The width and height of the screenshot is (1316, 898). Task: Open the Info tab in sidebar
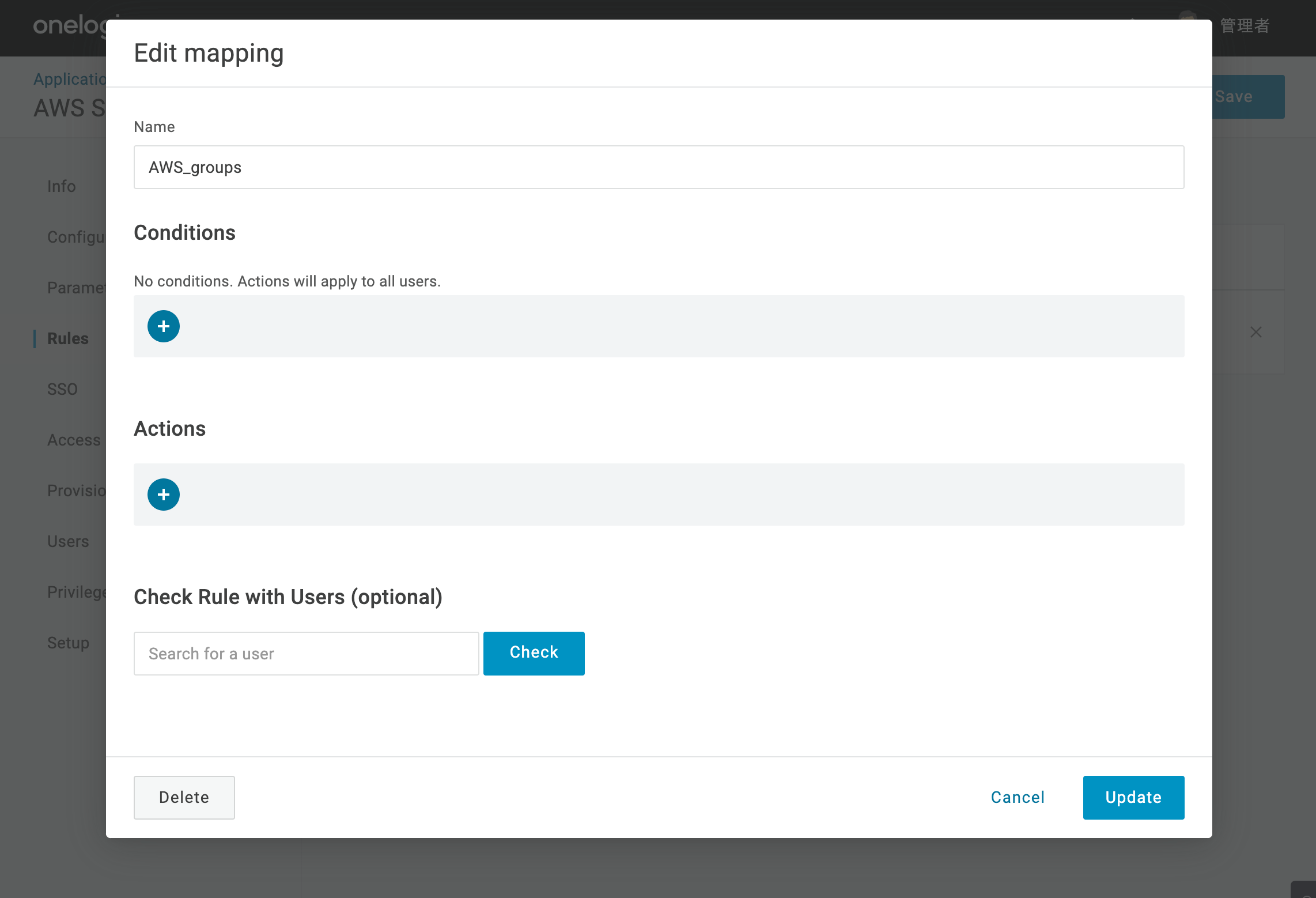coord(62,186)
